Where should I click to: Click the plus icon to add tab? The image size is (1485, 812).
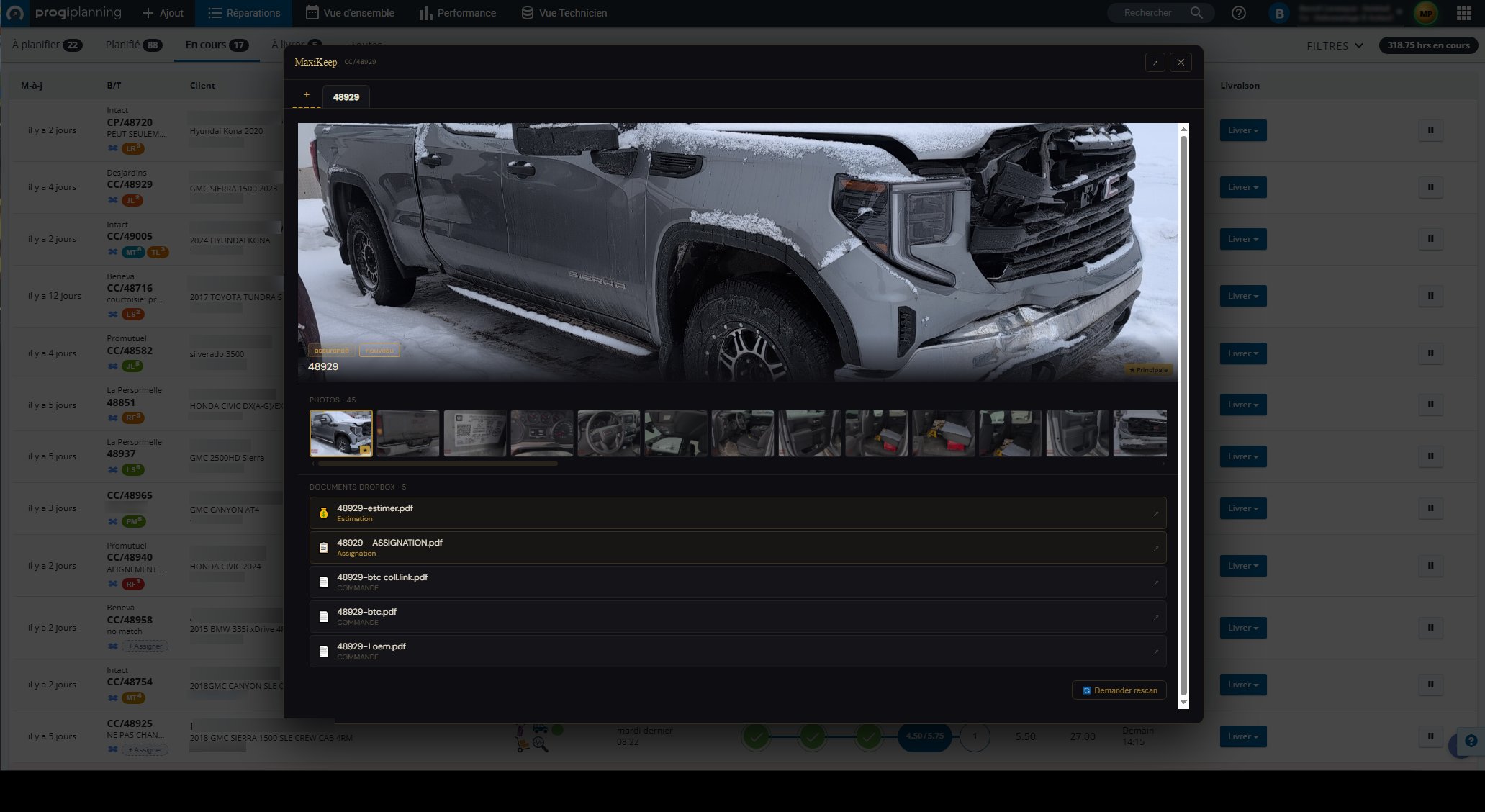click(306, 95)
